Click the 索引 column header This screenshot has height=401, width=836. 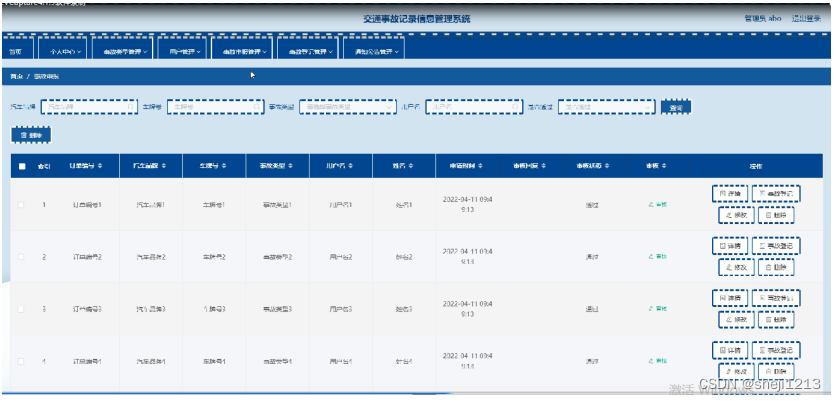44,166
